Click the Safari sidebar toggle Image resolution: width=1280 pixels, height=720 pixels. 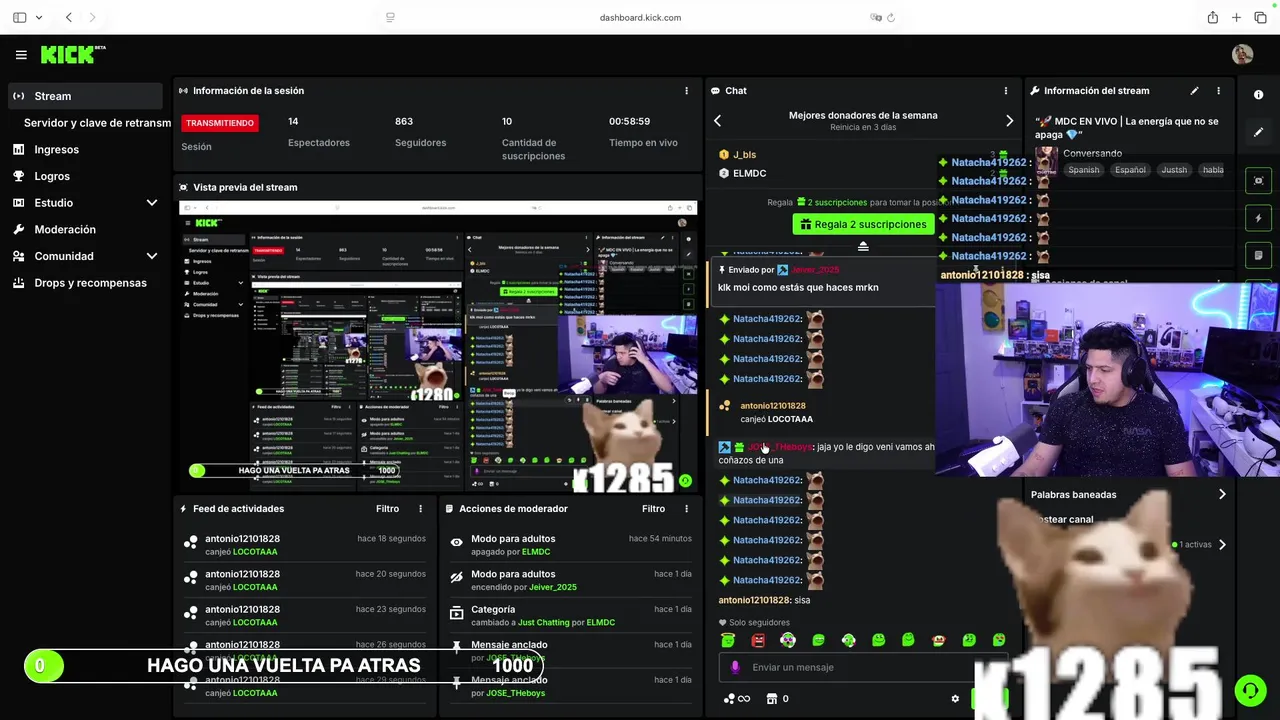click(x=20, y=17)
